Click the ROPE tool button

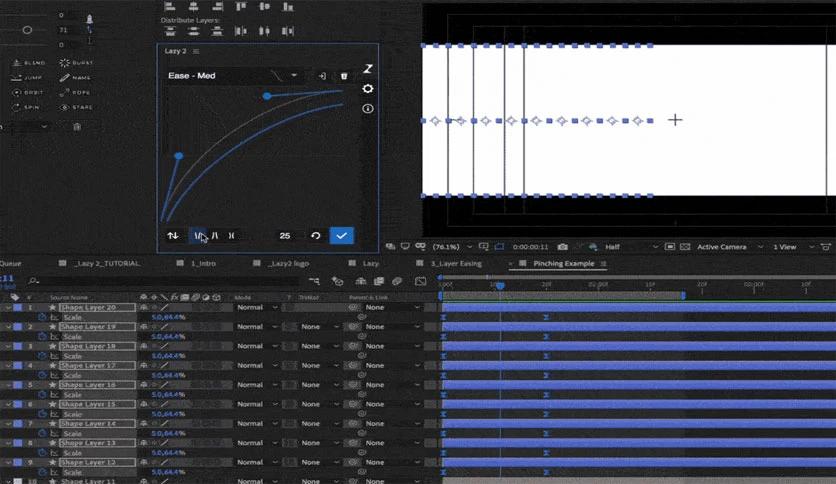(x=75, y=92)
